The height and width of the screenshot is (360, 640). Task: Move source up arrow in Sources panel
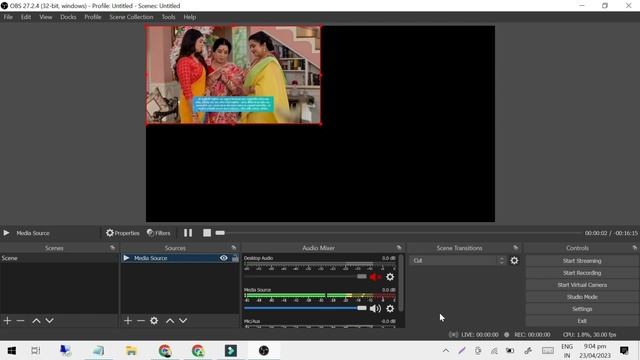pyautogui.click(x=170, y=321)
